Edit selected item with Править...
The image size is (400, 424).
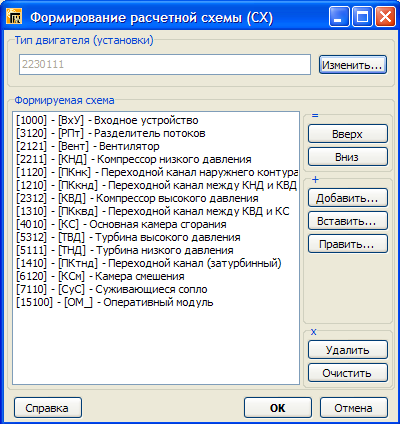pyautogui.click(x=348, y=244)
